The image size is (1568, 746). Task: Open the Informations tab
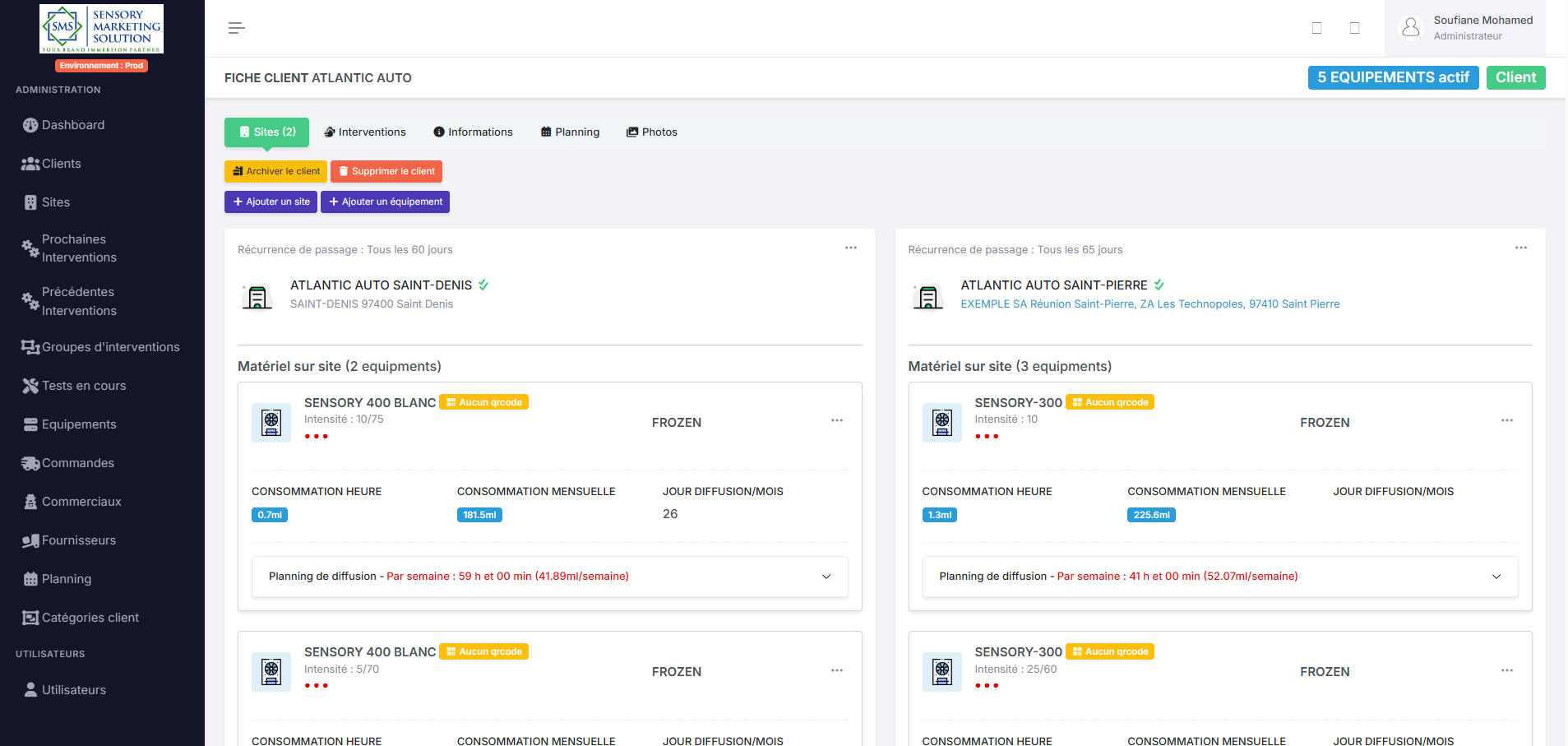click(x=474, y=132)
